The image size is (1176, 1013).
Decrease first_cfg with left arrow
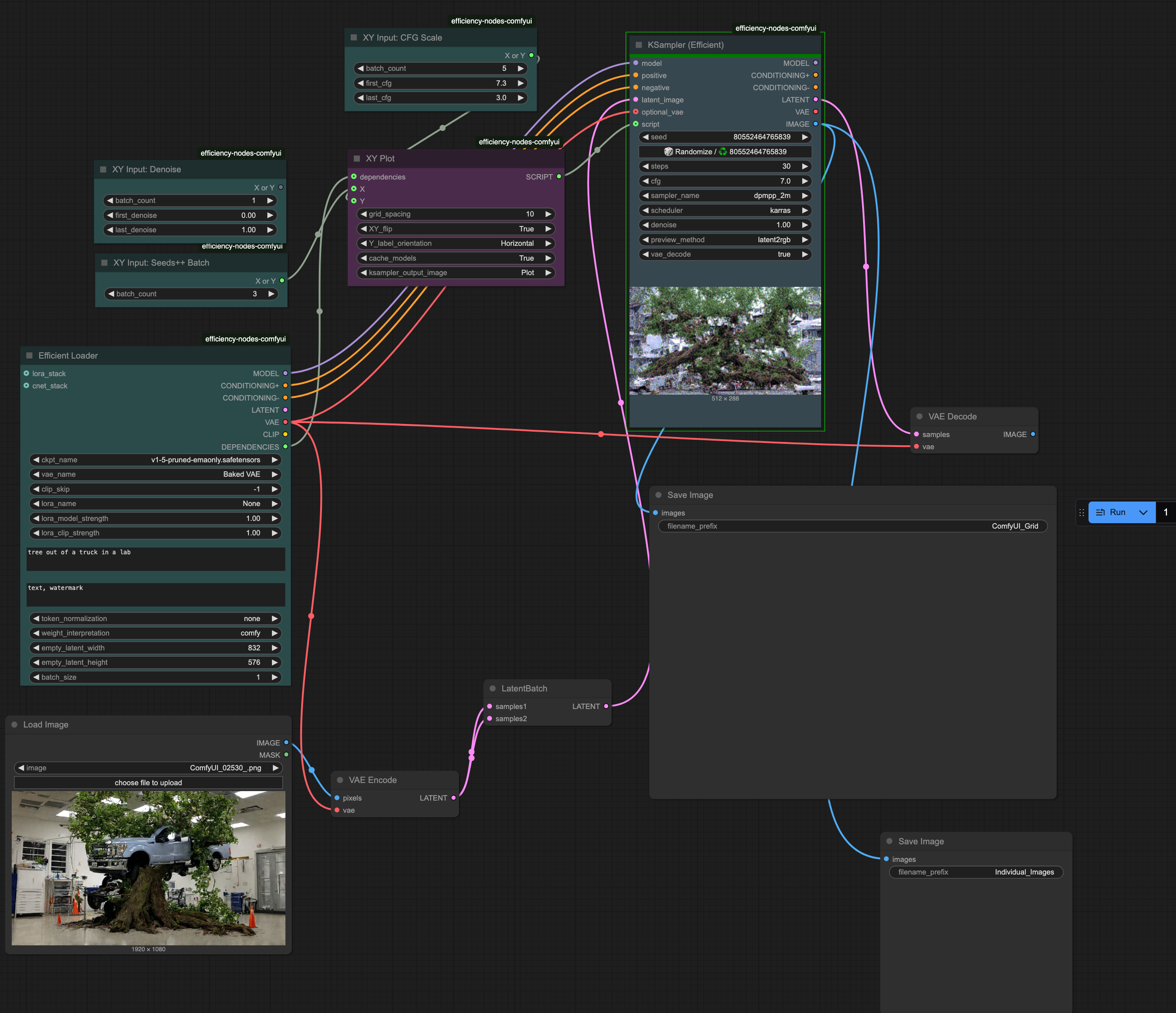[x=360, y=83]
